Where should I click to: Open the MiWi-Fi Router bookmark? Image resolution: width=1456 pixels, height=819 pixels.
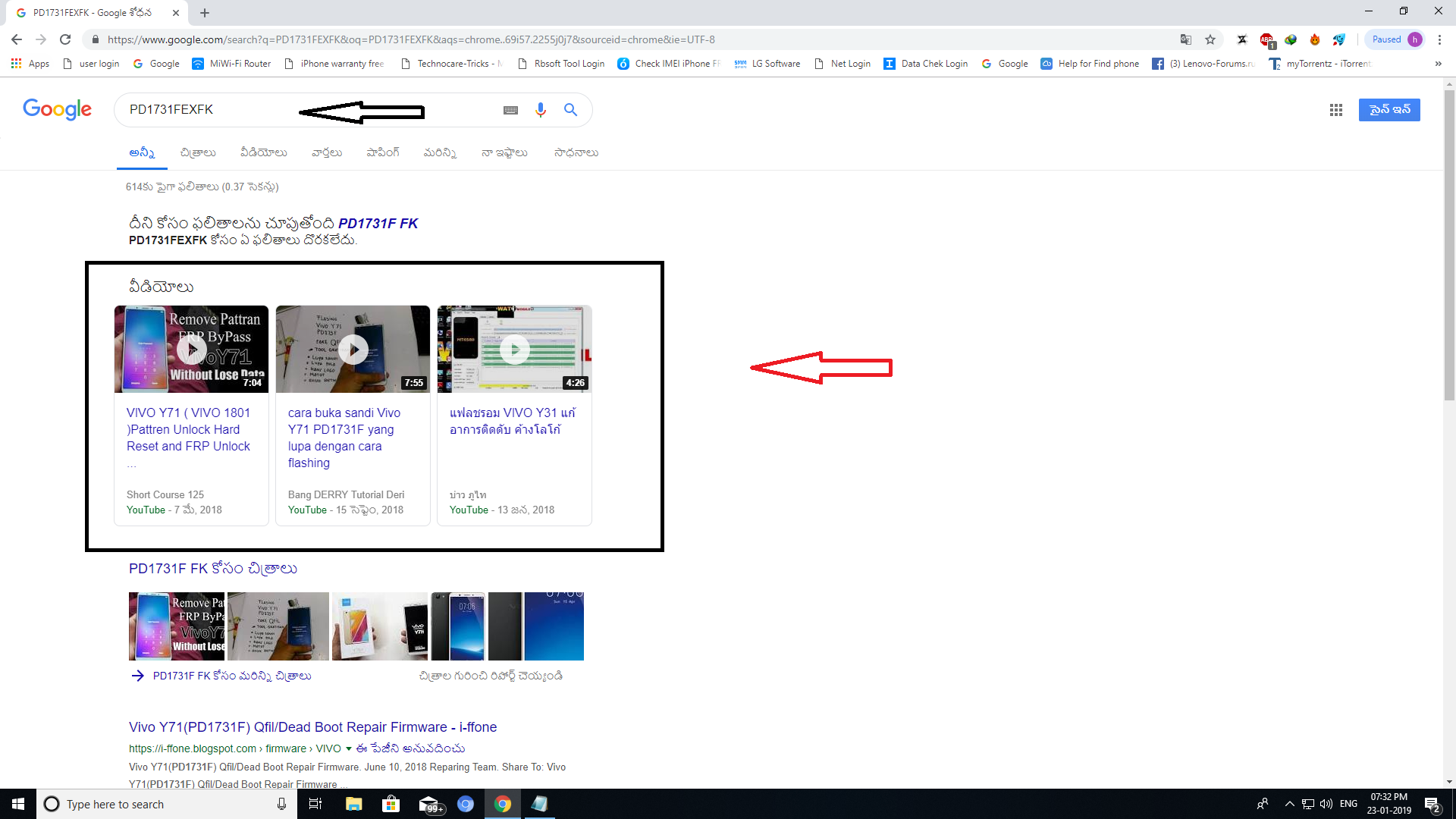click(231, 64)
